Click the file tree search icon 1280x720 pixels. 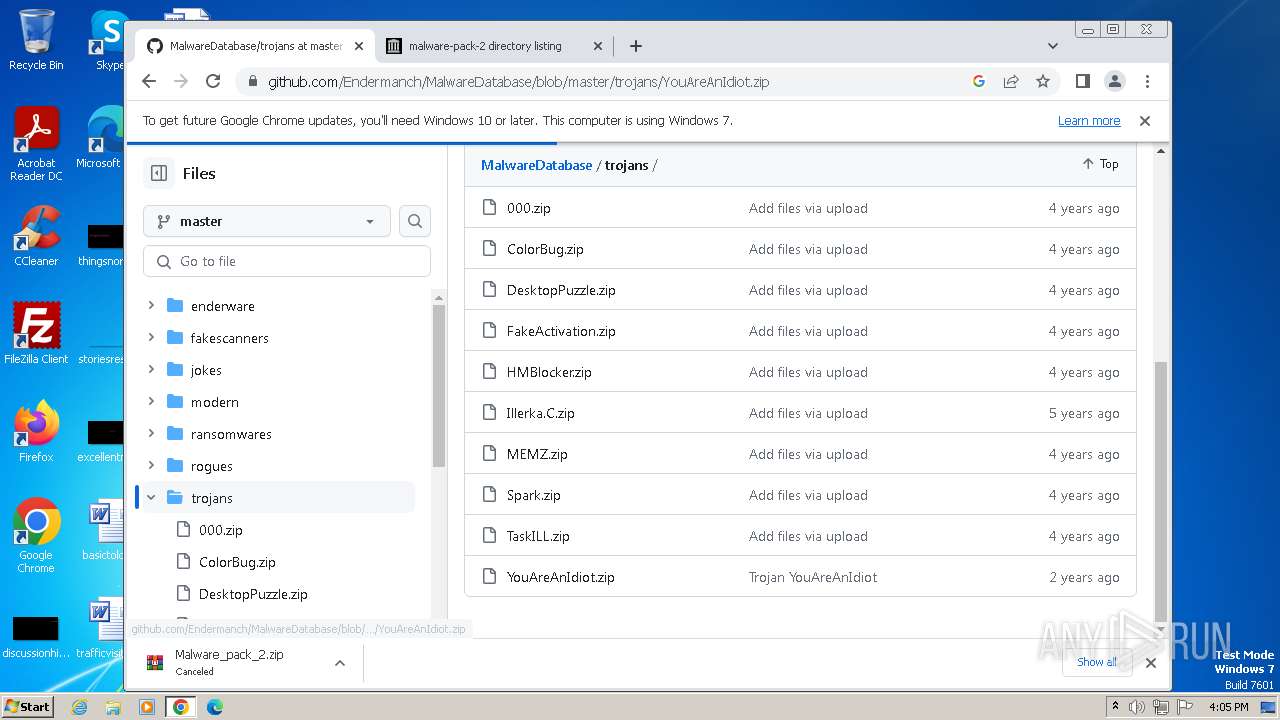415,221
